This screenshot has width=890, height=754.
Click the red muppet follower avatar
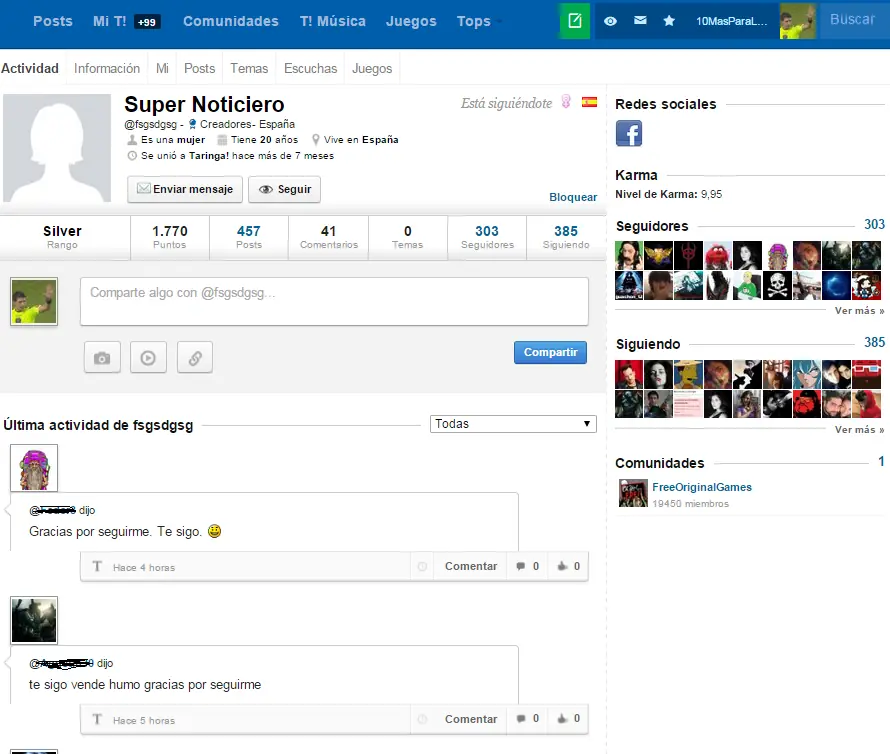coord(718,255)
